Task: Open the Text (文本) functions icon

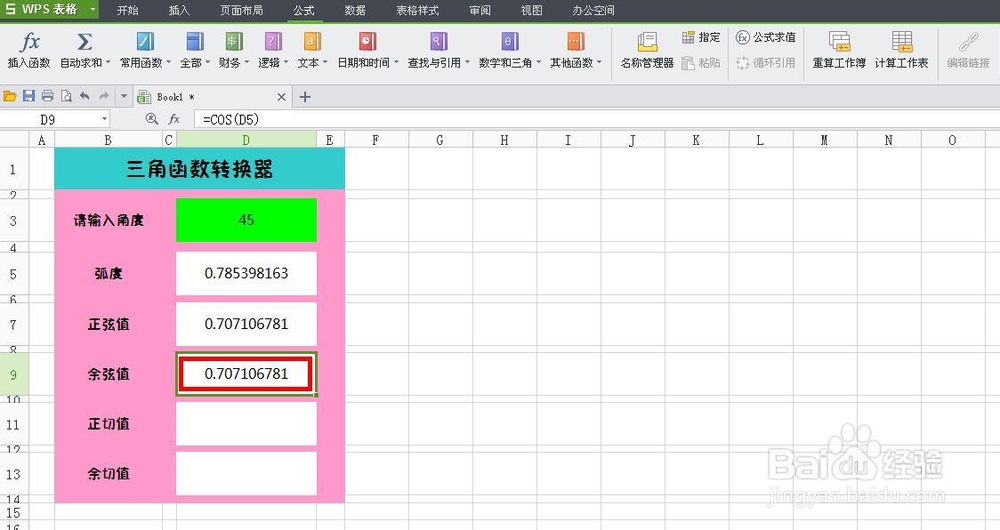Action: (x=312, y=42)
